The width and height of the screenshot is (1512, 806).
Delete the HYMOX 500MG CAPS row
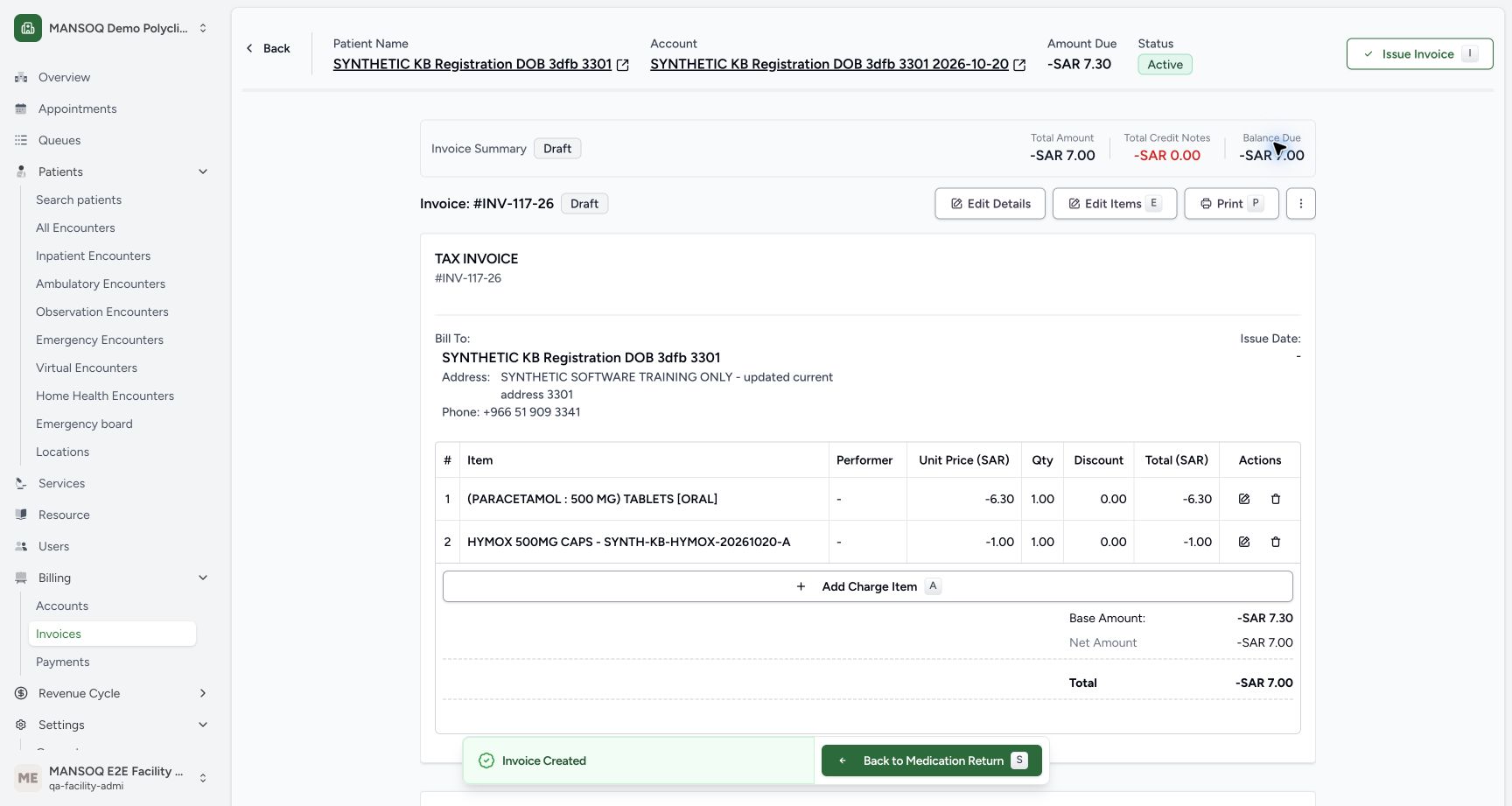tap(1276, 542)
